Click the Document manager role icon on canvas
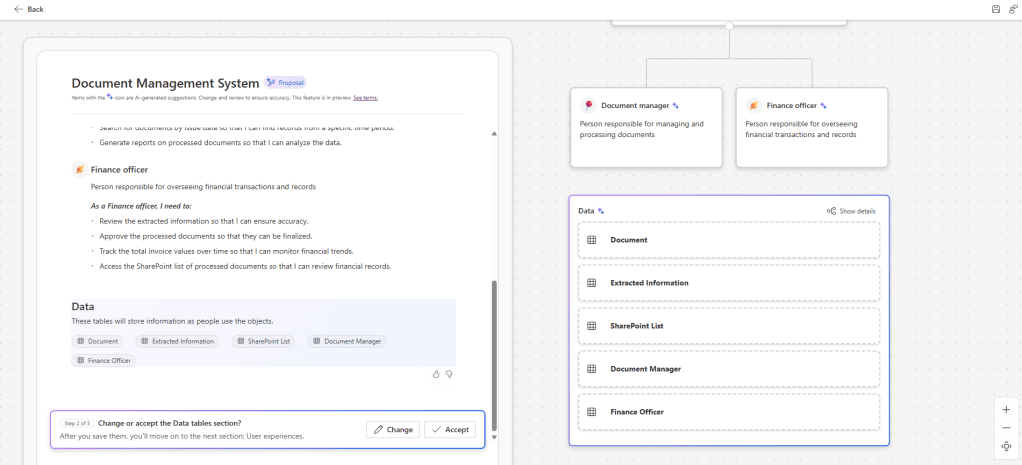The image size is (1022, 465). coord(589,105)
